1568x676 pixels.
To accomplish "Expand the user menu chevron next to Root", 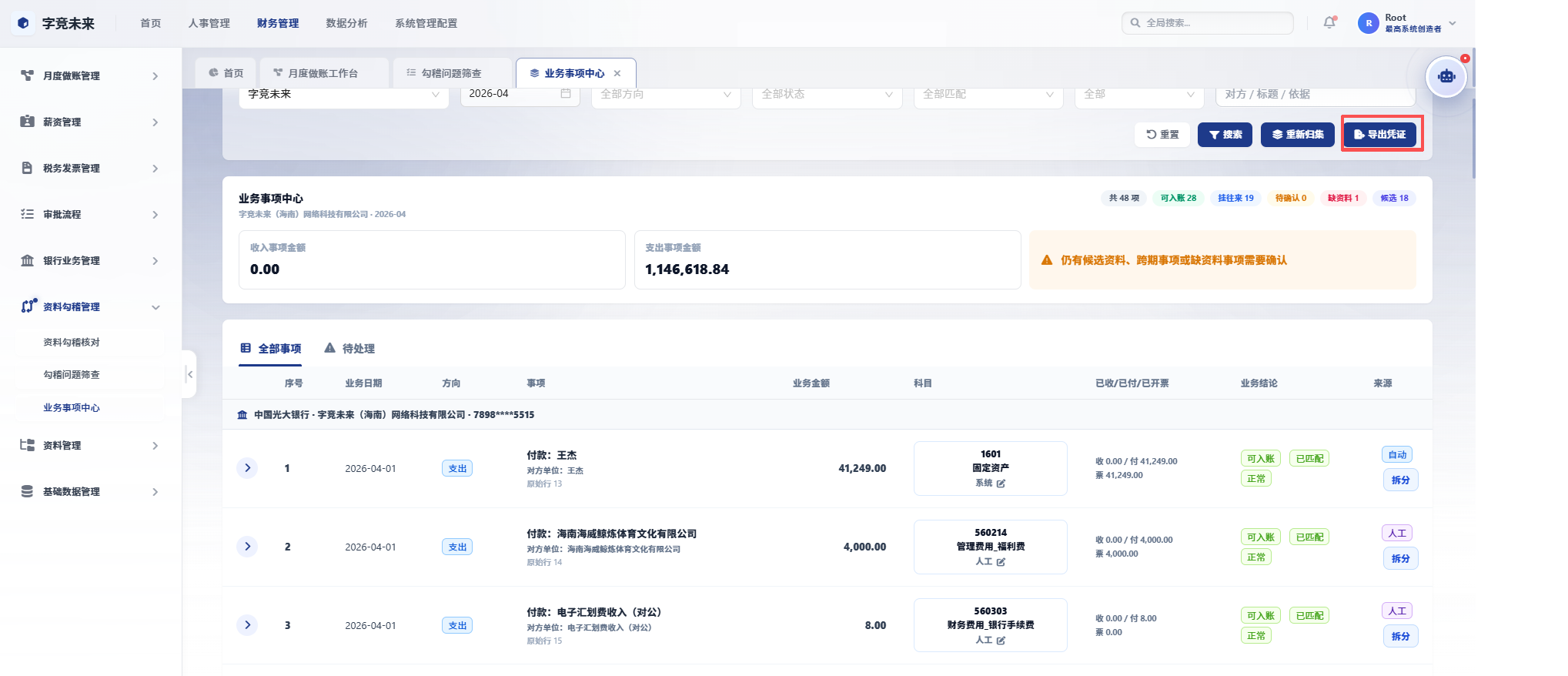I will 1453,23.
